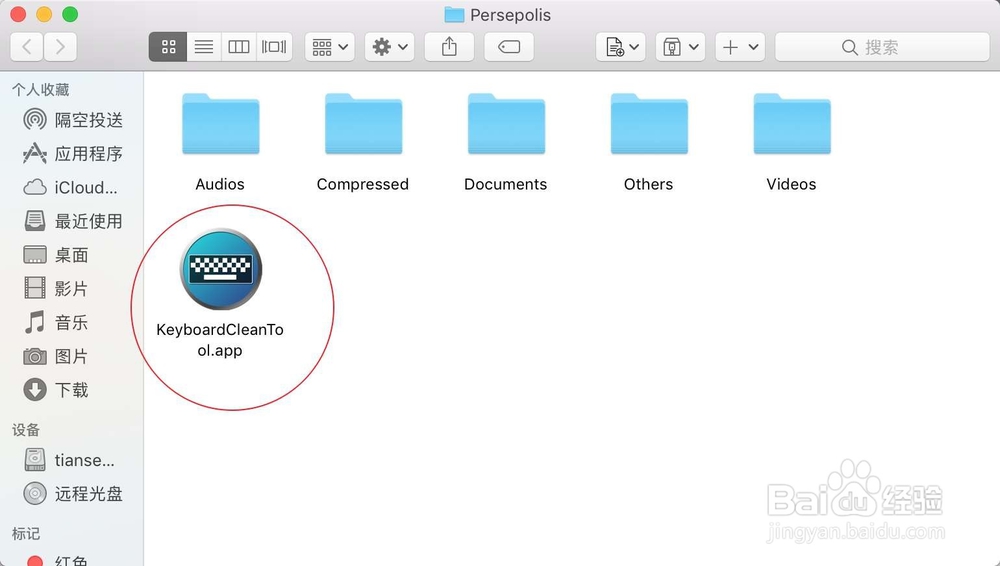This screenshot has width=1000, height=566.
Task: Select the Others folder
Action: click(649, 124)
